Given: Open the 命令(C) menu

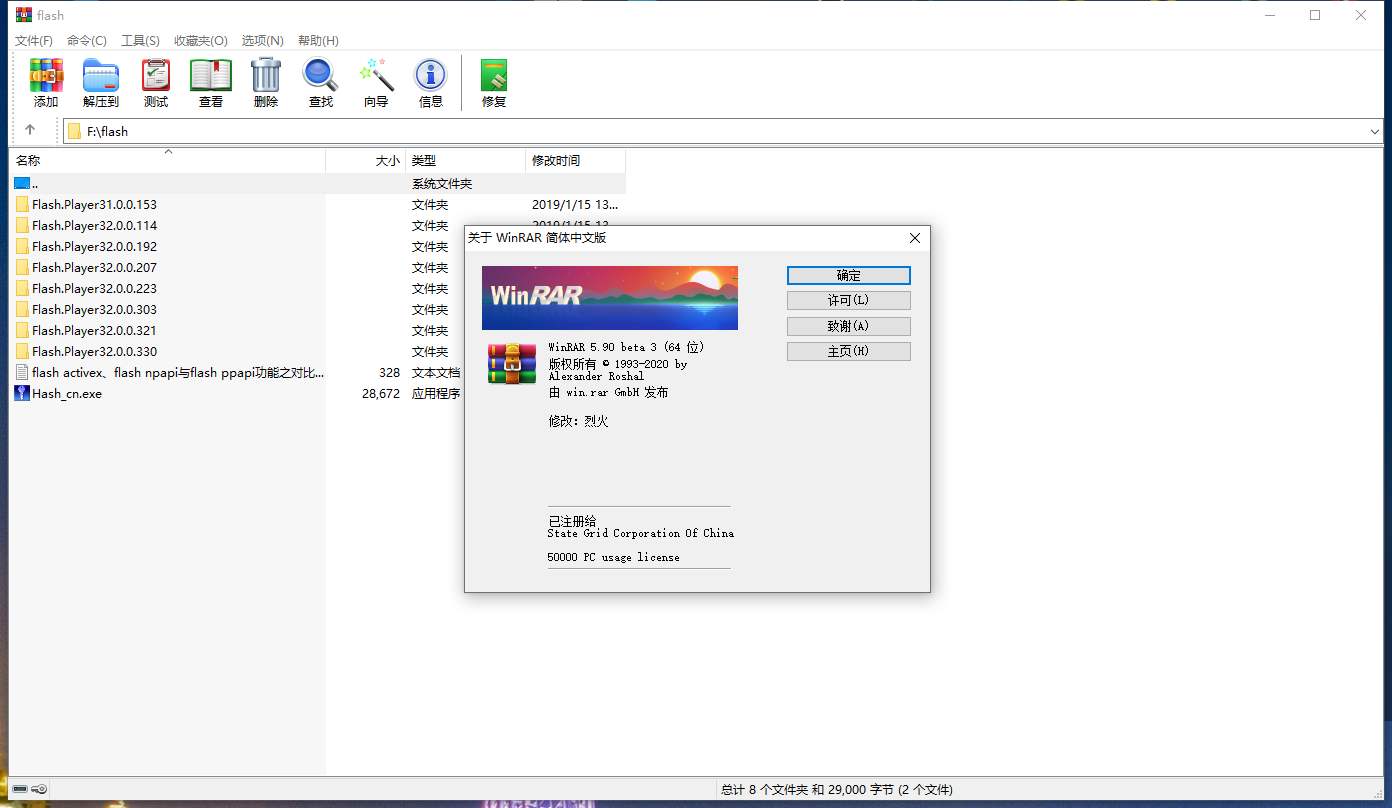Looking at the screenshot, I should pos(87,41).
